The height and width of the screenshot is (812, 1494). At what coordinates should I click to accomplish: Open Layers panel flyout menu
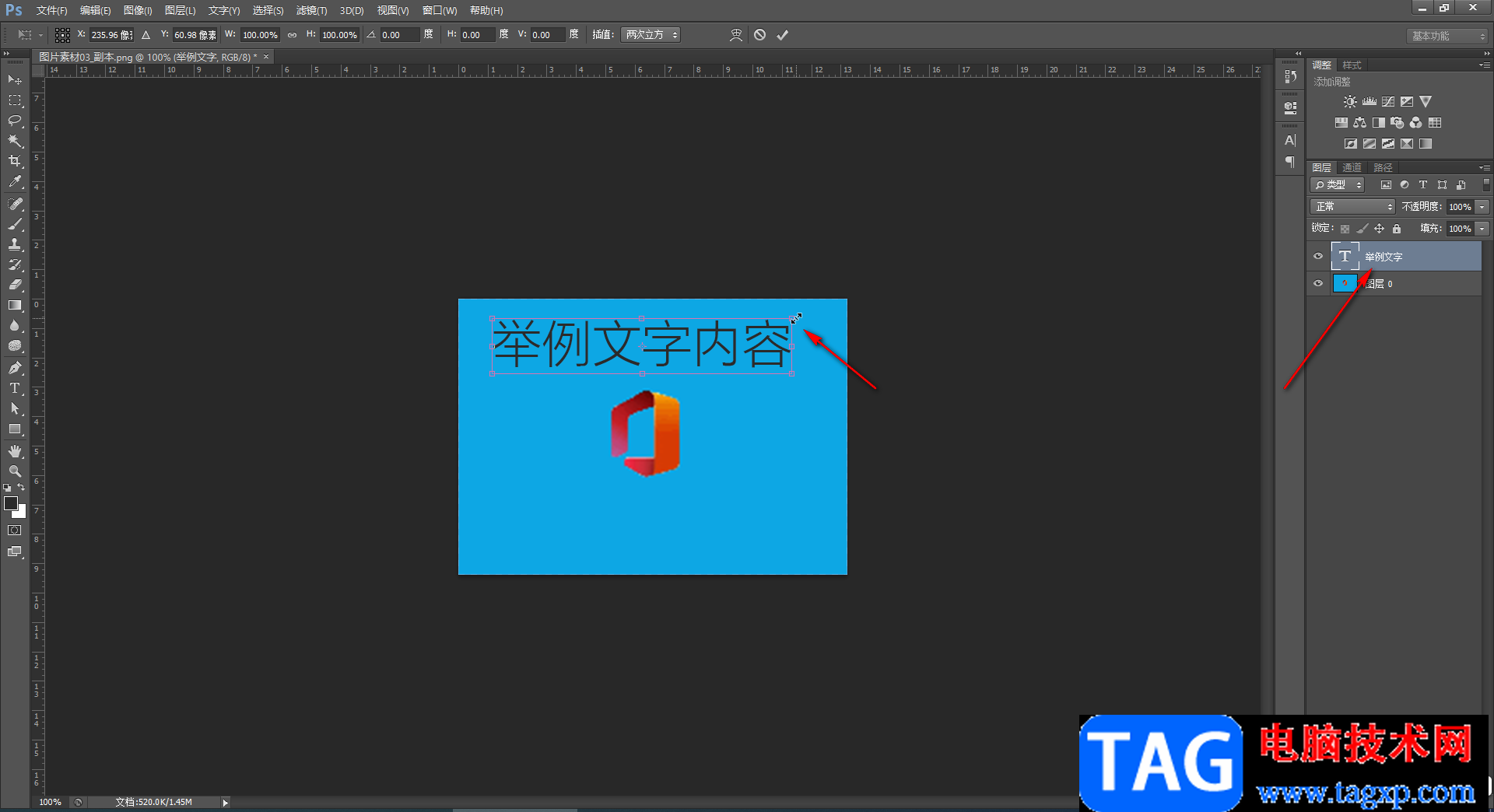coord(1485,168)
